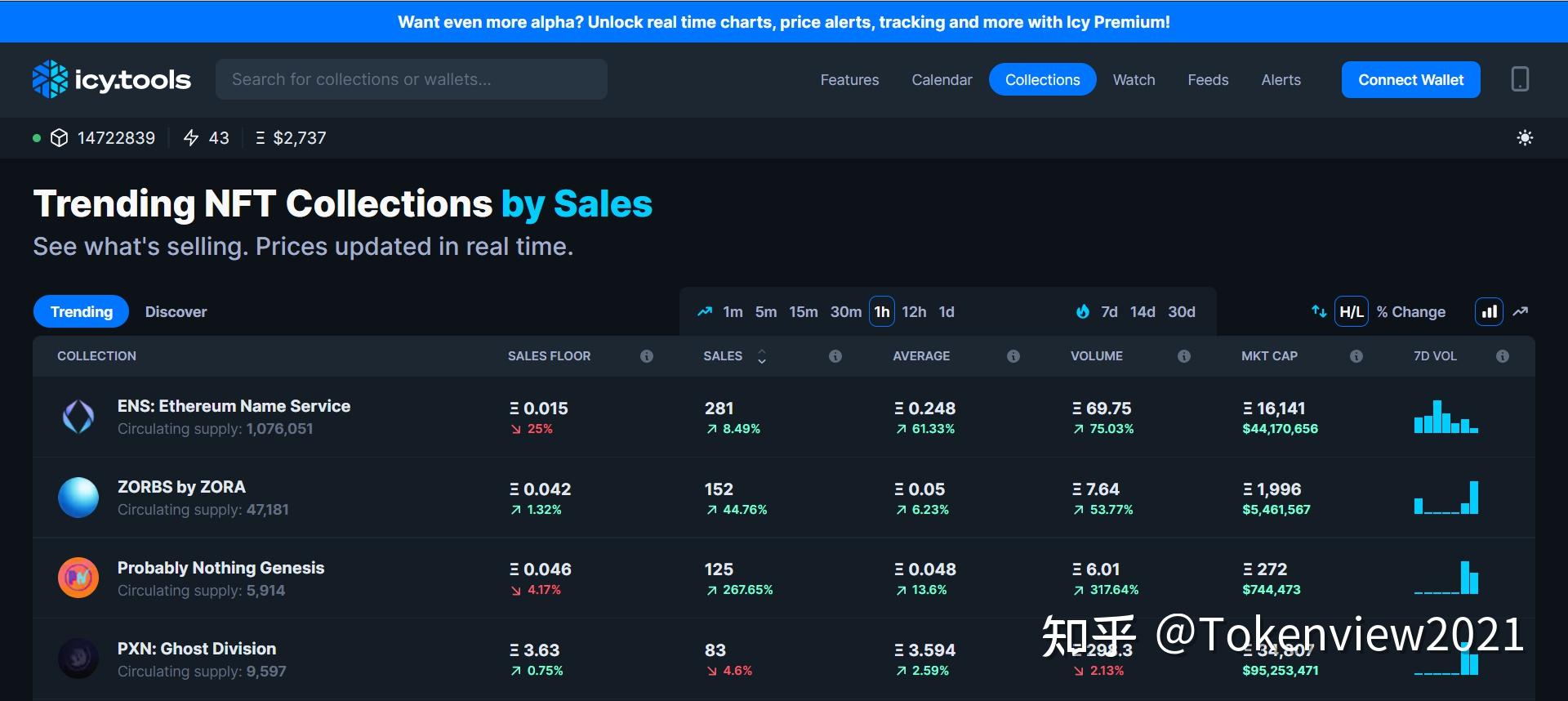Open Probably Nothing Genesis avatar
The image size is (1568, 701).
[x=78, y=578]
